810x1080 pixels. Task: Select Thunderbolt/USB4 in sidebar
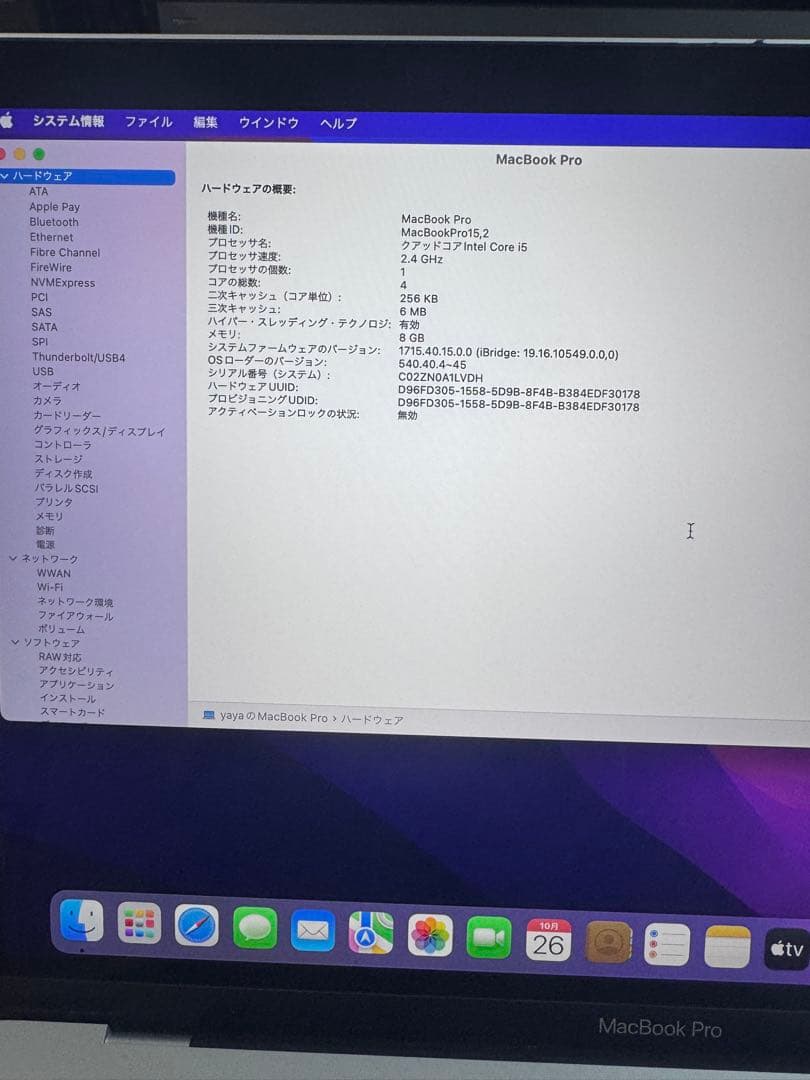click(78, 357)
